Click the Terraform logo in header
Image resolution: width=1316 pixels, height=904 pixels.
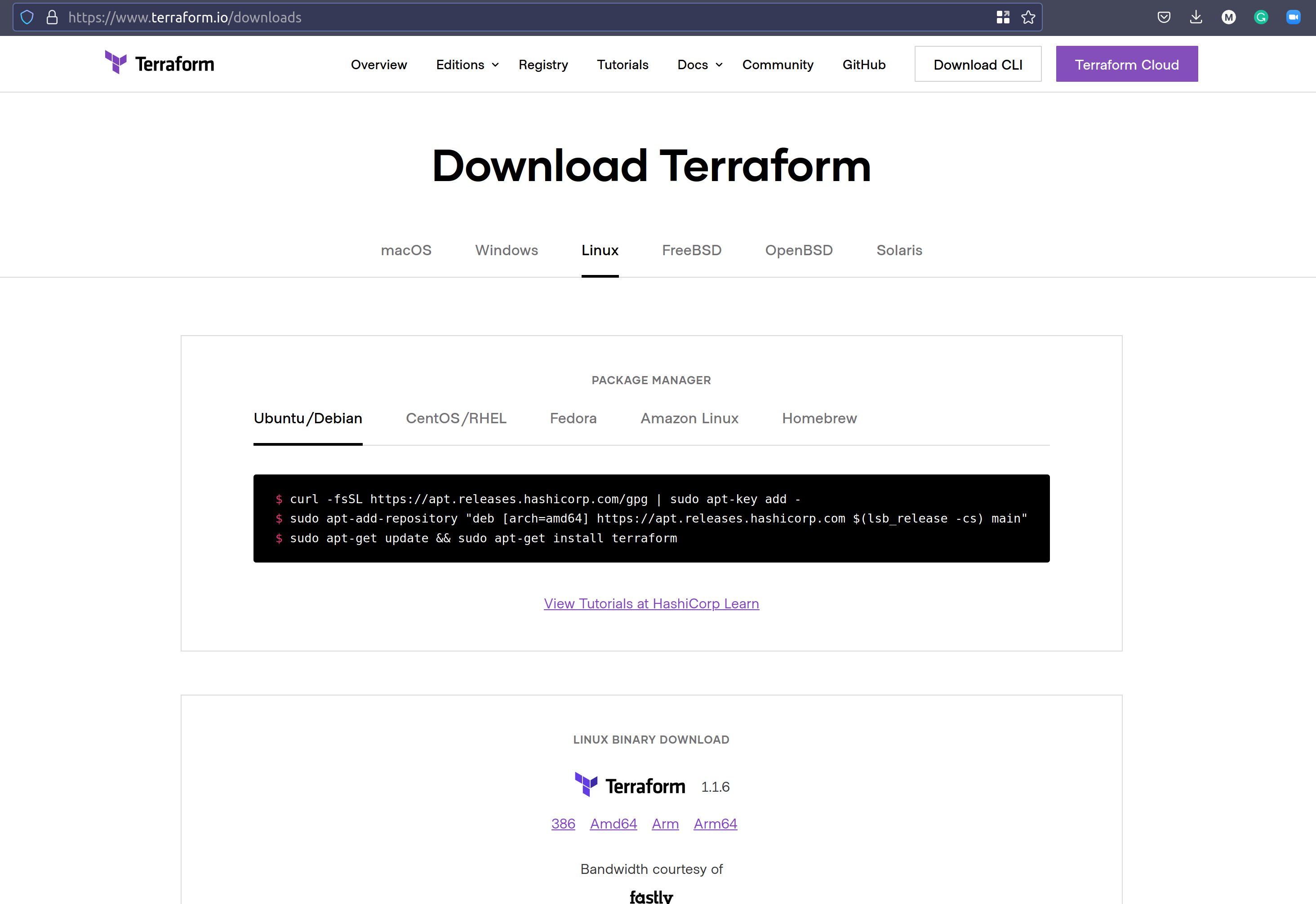point(160,63)
